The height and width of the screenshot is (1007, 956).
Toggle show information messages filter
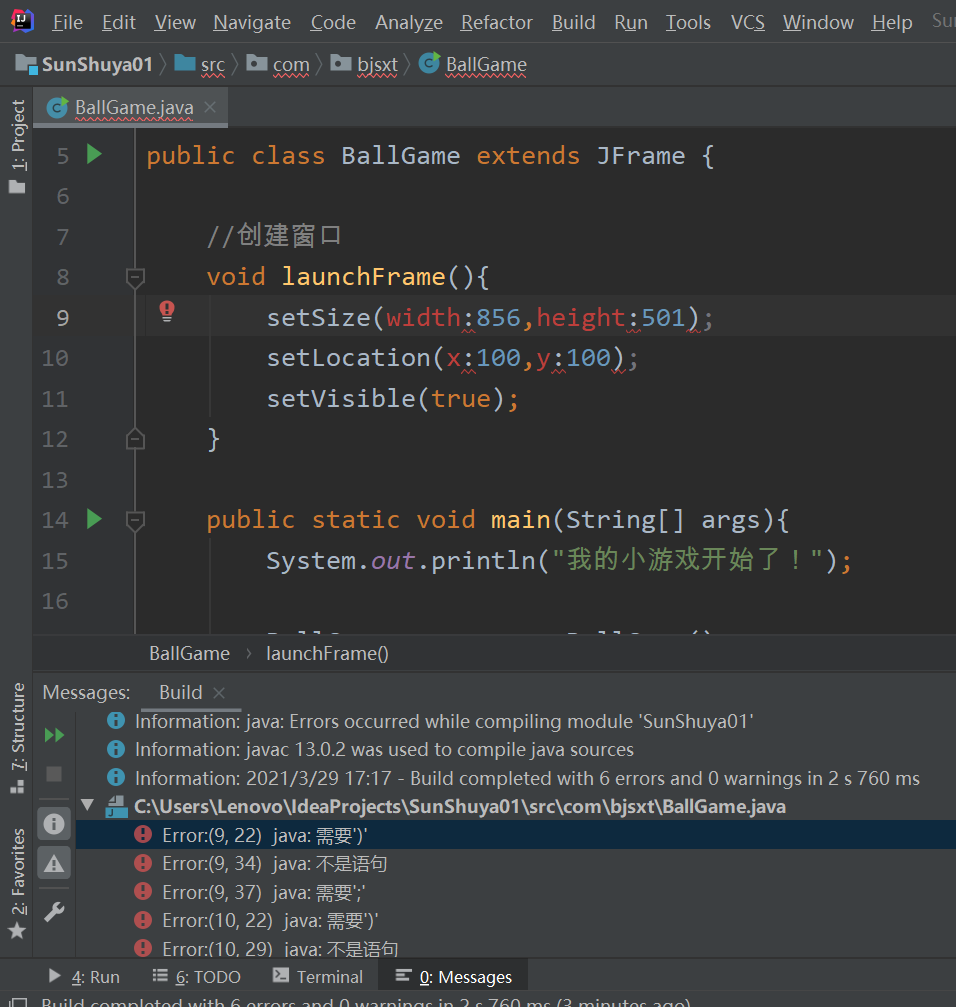[x=54, y=823]
